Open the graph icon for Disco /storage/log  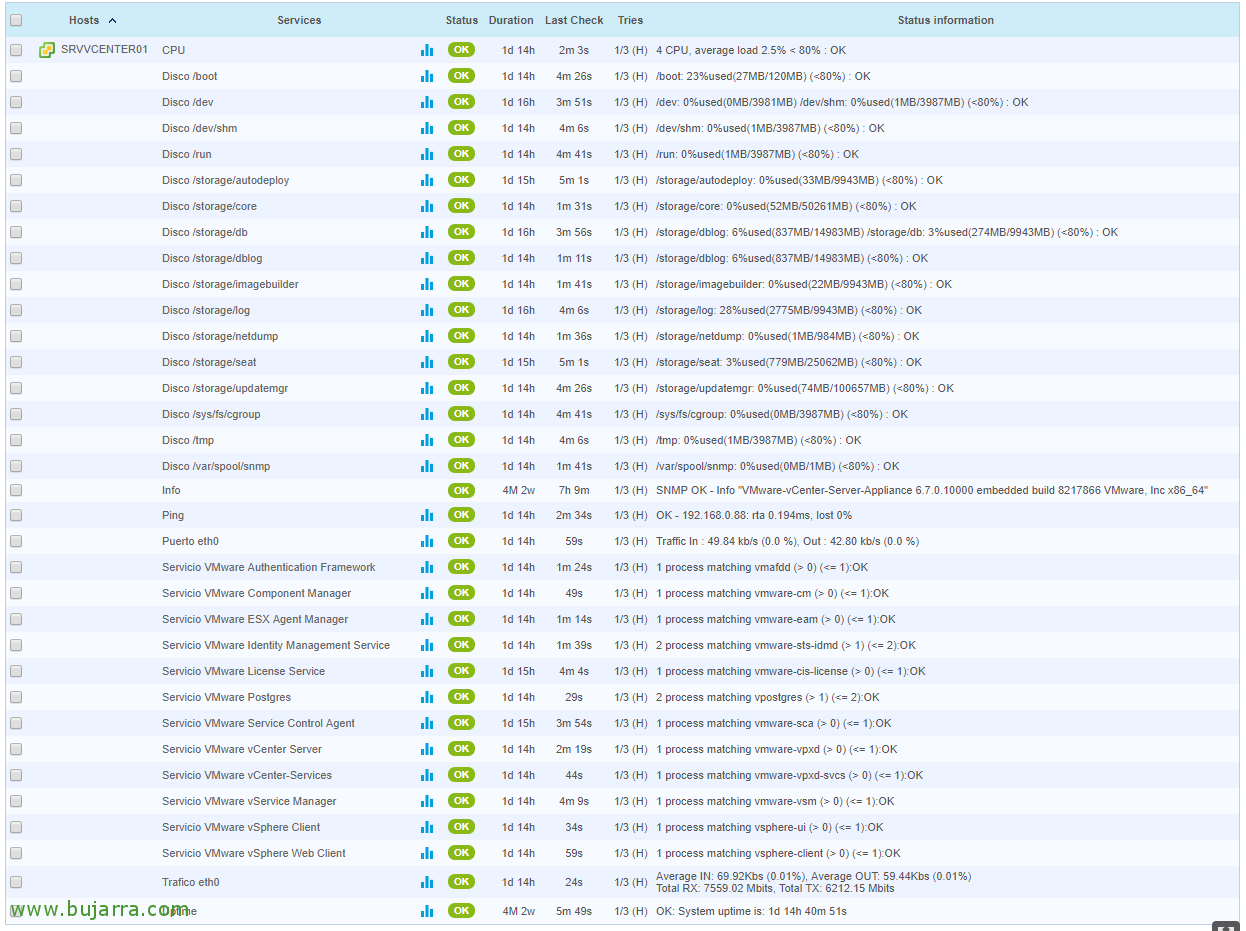427,309
